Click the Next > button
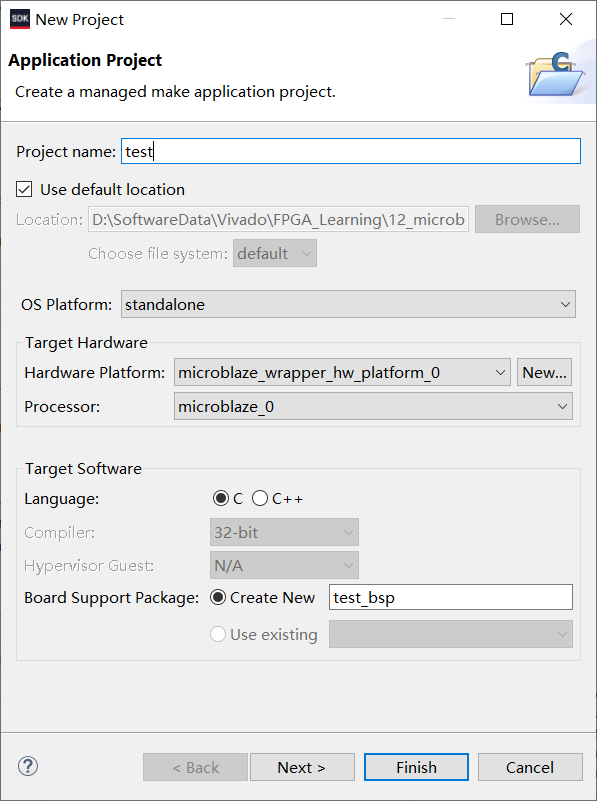The image size is (597, 801). click(302, 767)
